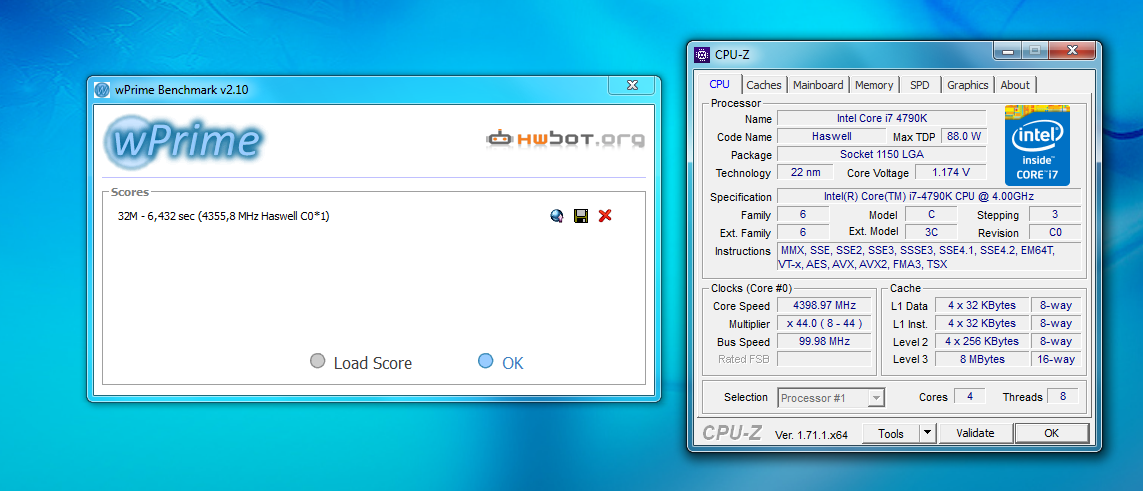Click the Model C value
The image size is (1143, 491).
(931, 214)
